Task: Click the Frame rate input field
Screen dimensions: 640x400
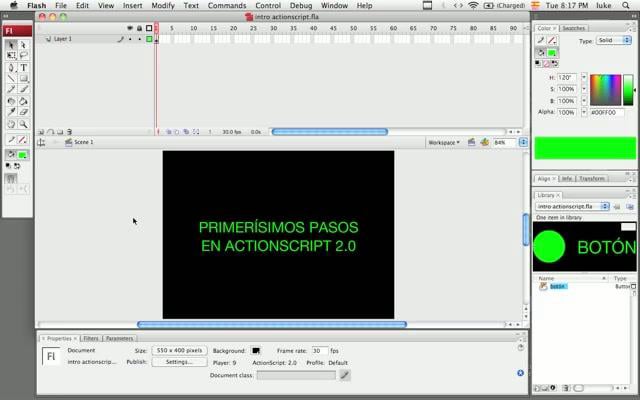Action: [x=320, y=351]
